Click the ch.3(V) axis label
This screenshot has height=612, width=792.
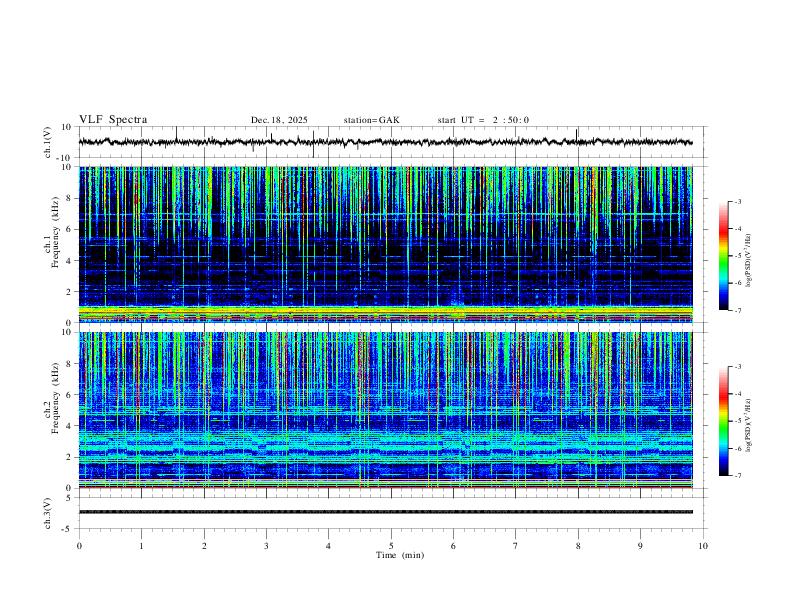[x=47, y=513]
